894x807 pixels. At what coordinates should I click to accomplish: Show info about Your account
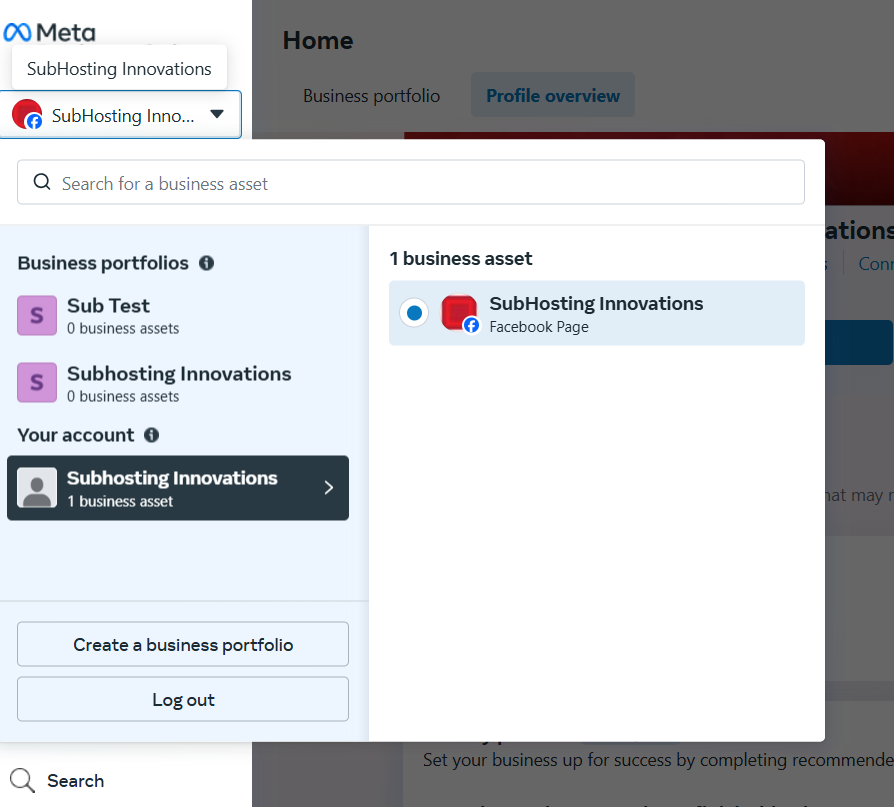pos(151,435)
